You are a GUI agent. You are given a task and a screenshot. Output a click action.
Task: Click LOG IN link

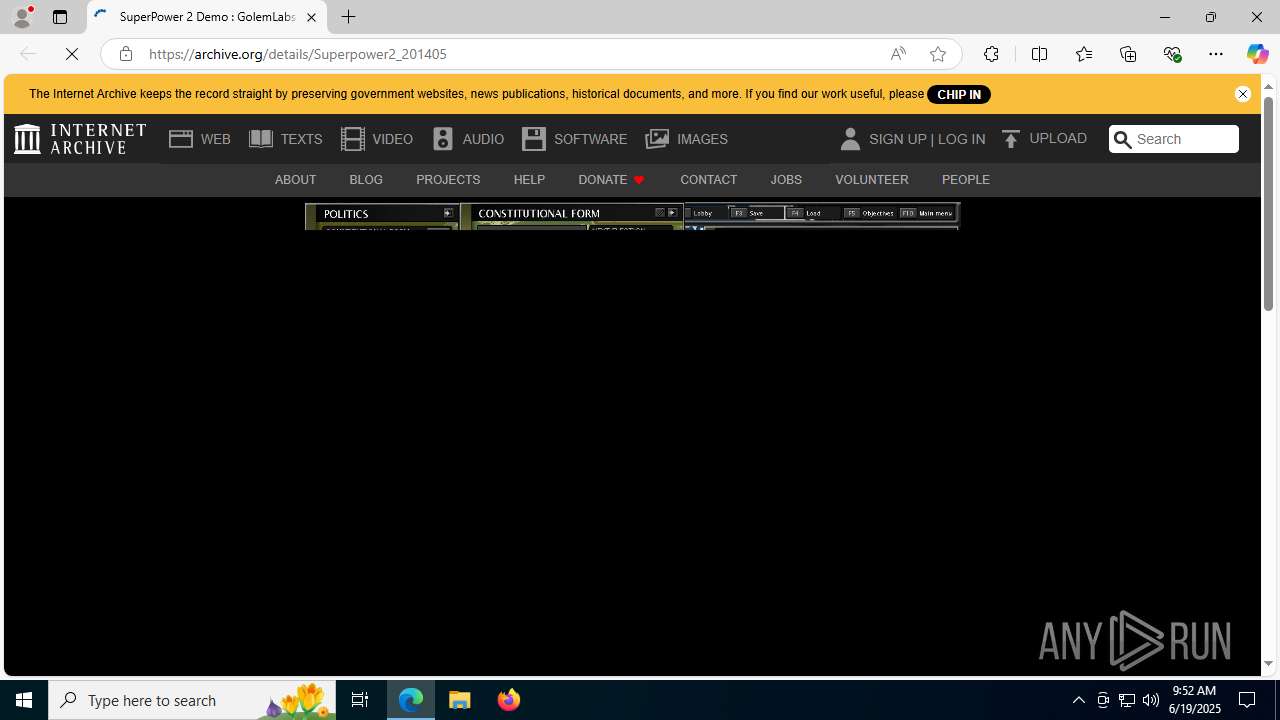(x=961, y=139)
